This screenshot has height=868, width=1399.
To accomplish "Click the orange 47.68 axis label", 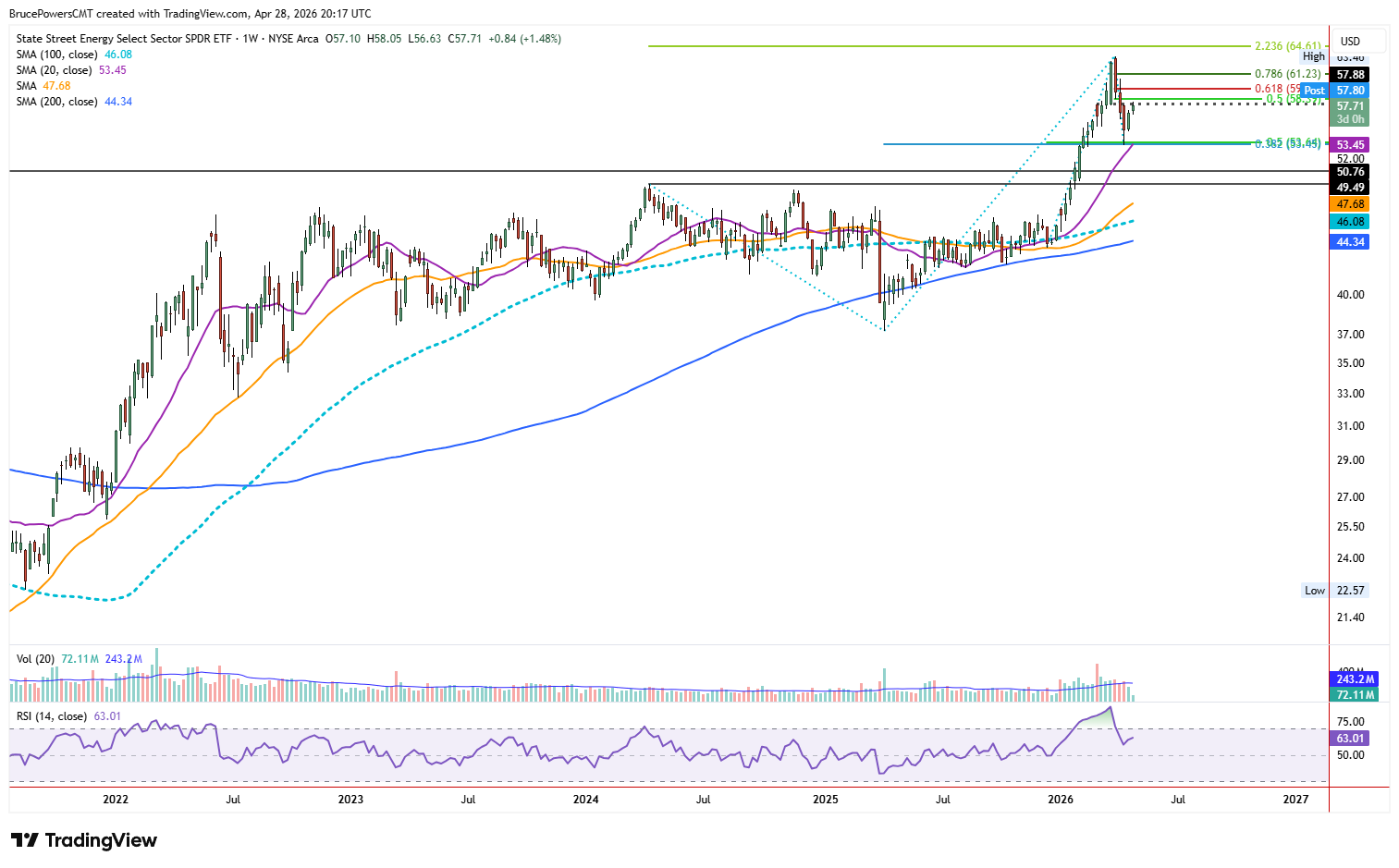I will point(1349,204).
